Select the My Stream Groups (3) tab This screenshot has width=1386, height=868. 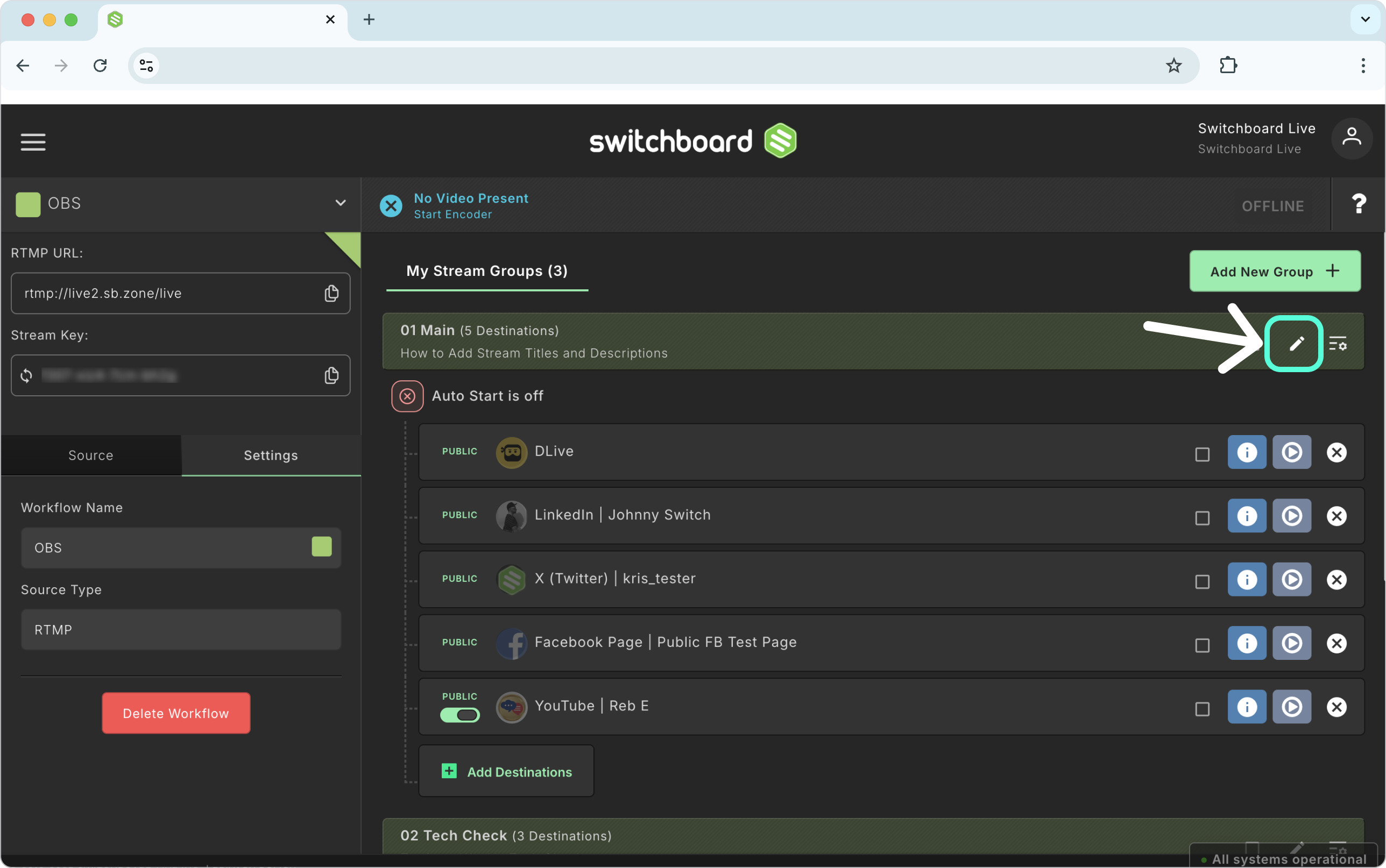tap(487, 271)
